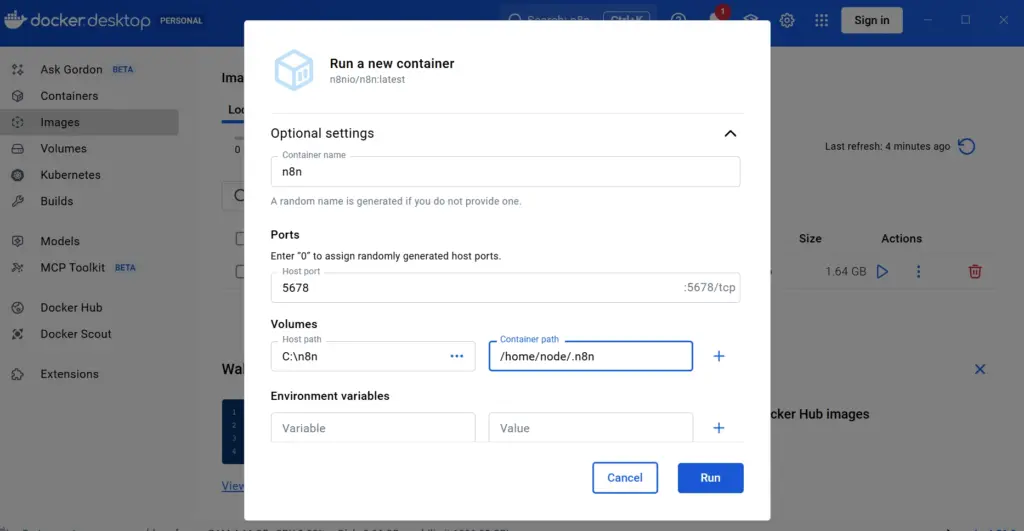Image resolution: width=1024 pixels, height=531 pixels.
Task: Click the Containers cube icon
Action: (18, 96)
